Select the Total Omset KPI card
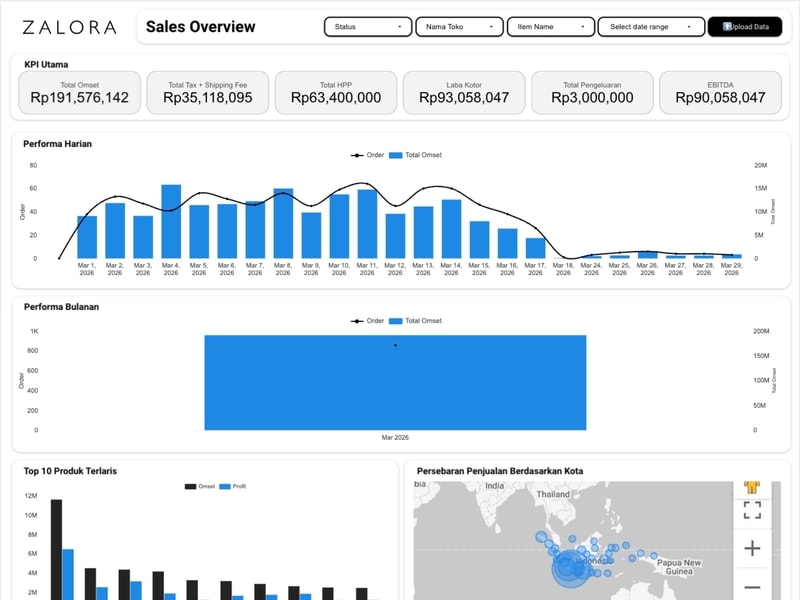 [79, 92]
